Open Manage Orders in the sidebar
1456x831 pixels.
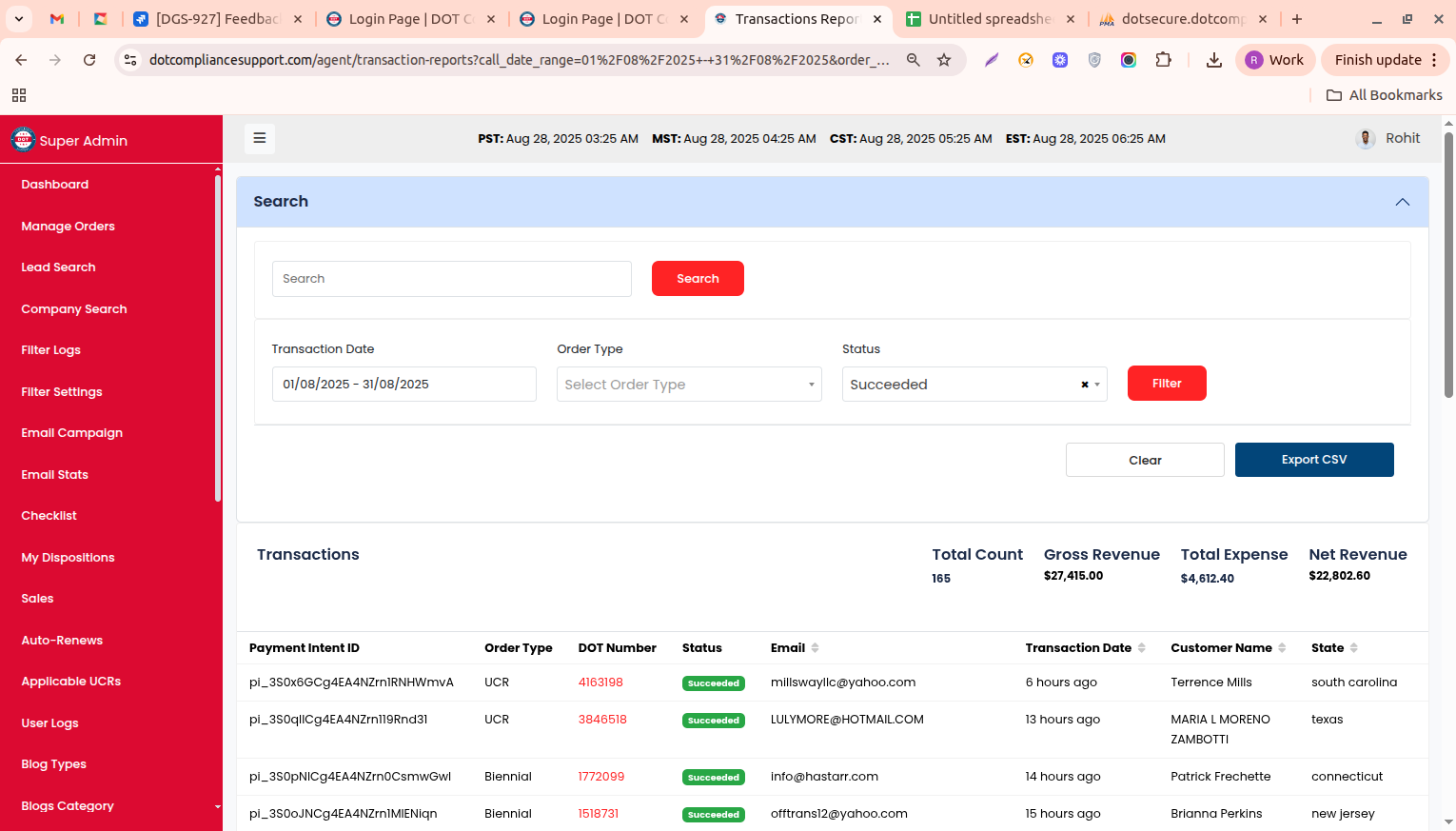click(68, 227)
